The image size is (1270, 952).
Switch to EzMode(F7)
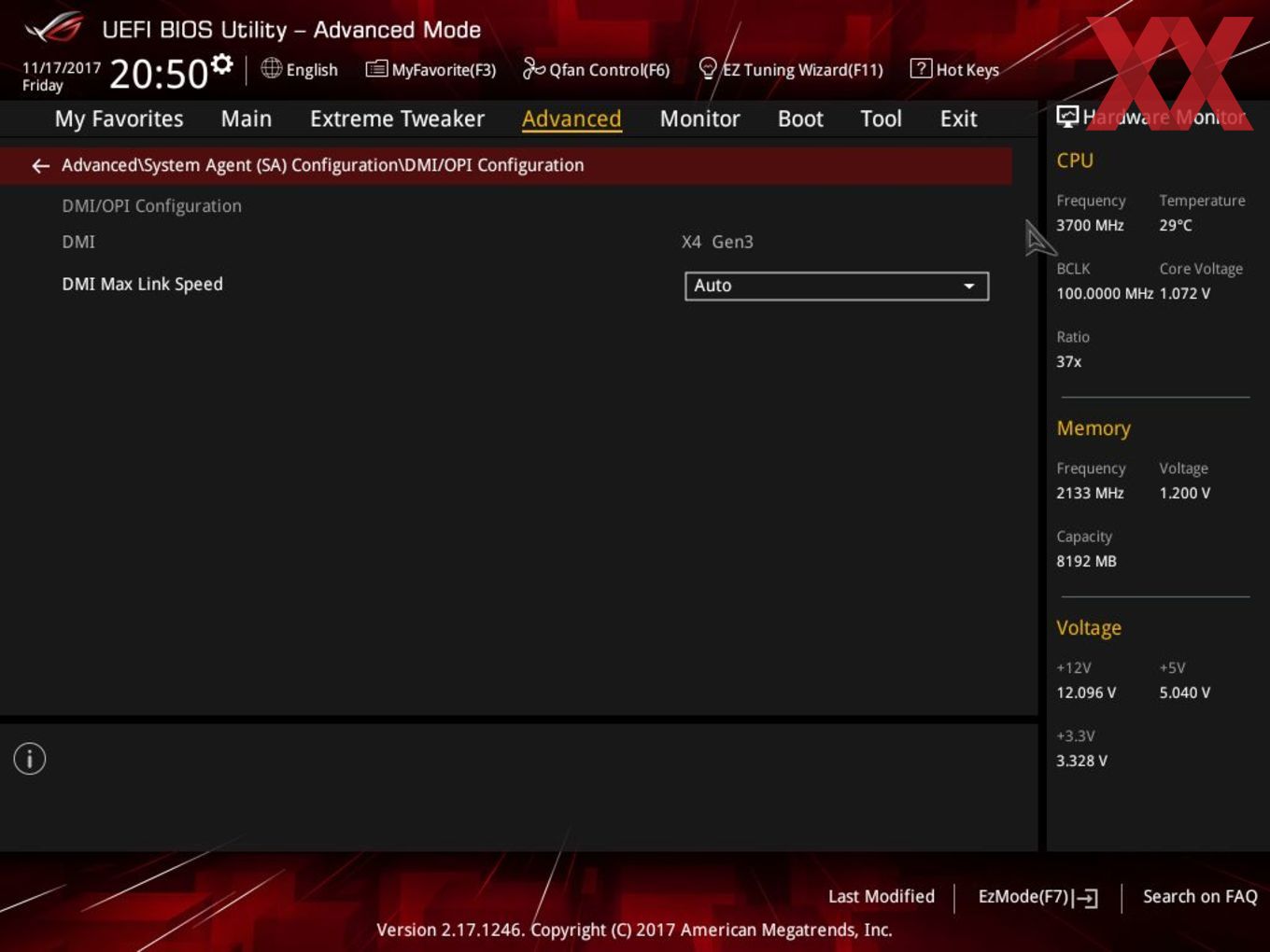click(1037, 897)
